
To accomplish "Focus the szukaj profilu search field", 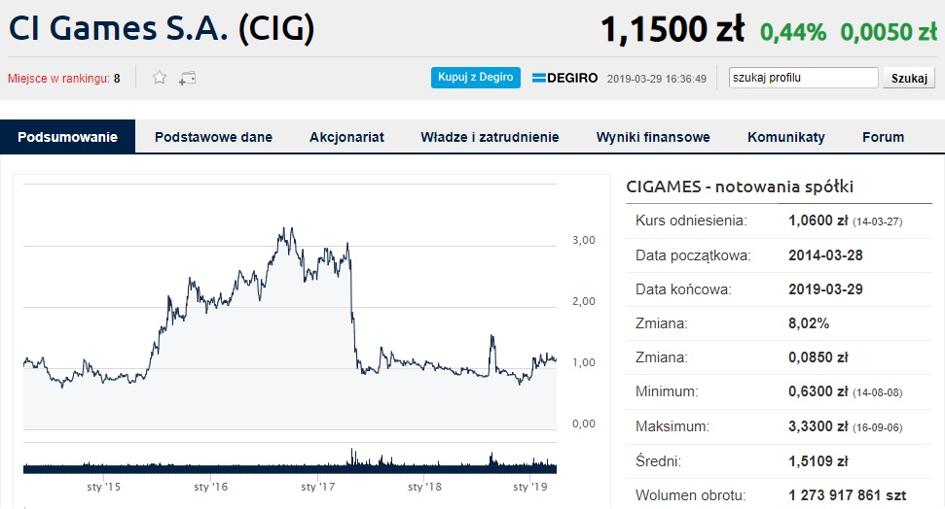I will pos(803,78).
